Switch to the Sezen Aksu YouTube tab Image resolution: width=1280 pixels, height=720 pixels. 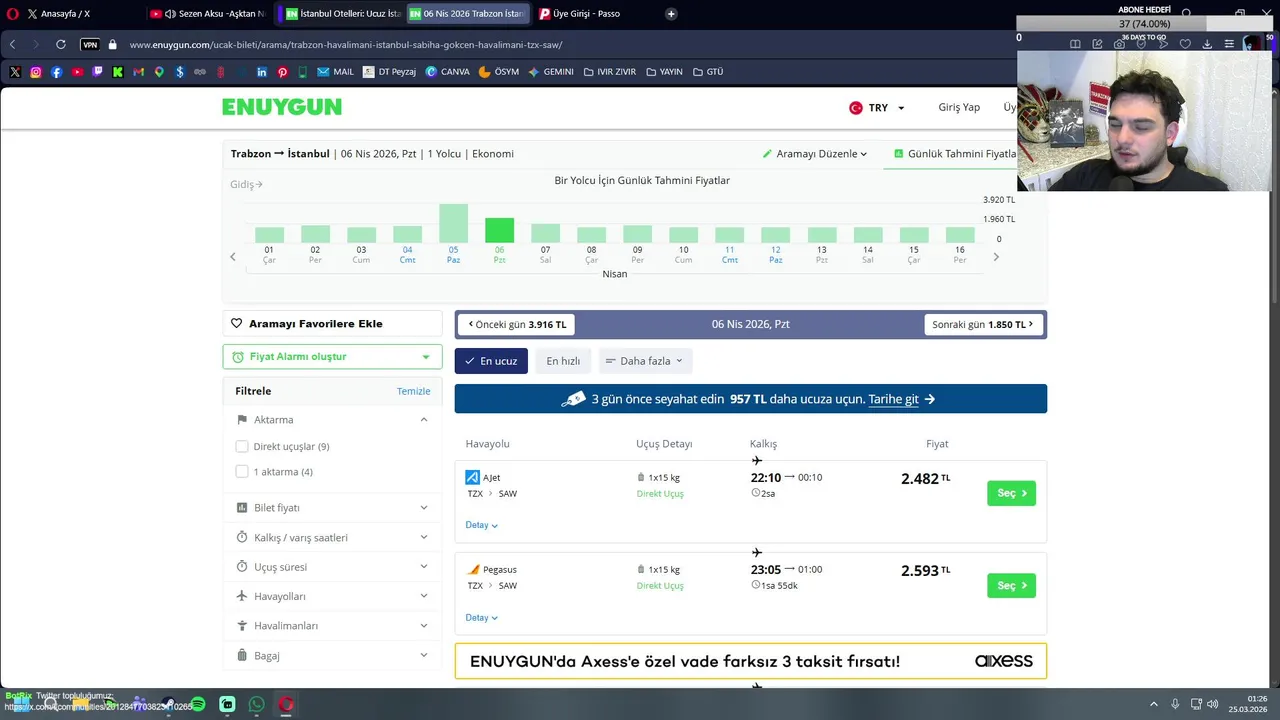pos(209,14)
